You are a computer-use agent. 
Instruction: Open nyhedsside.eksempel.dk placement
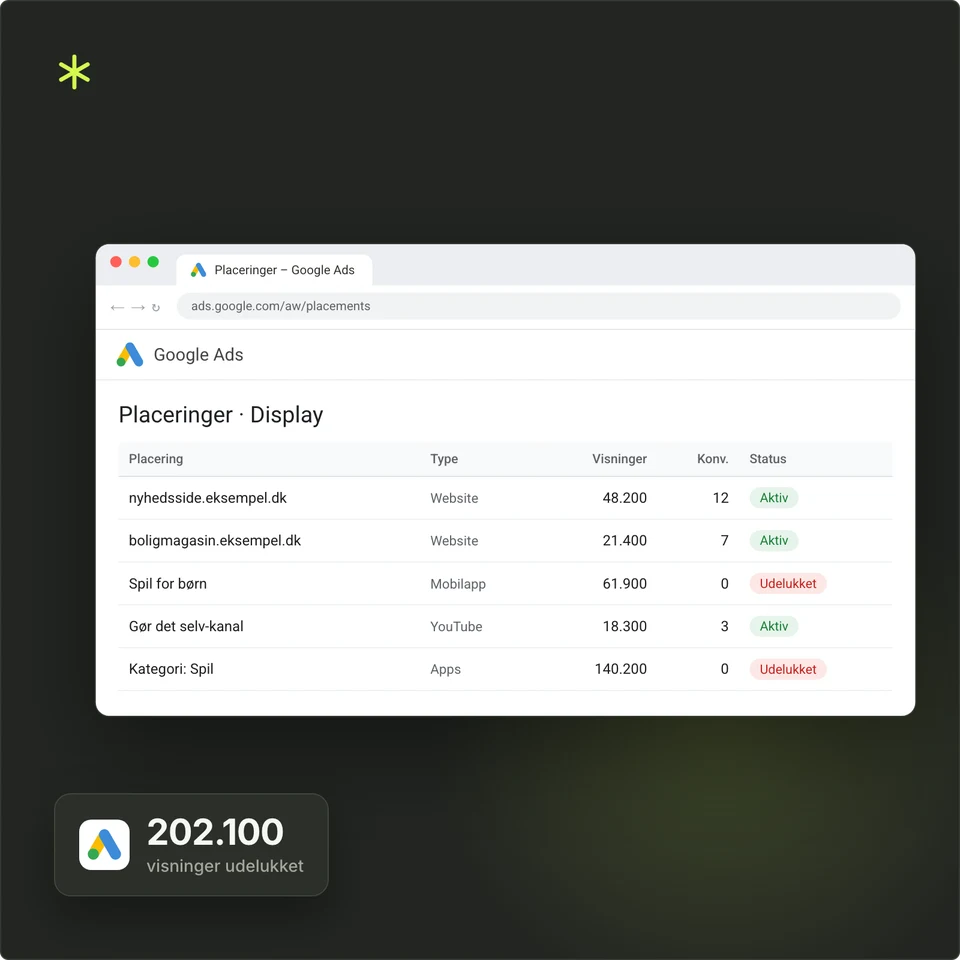pos(208,498)
